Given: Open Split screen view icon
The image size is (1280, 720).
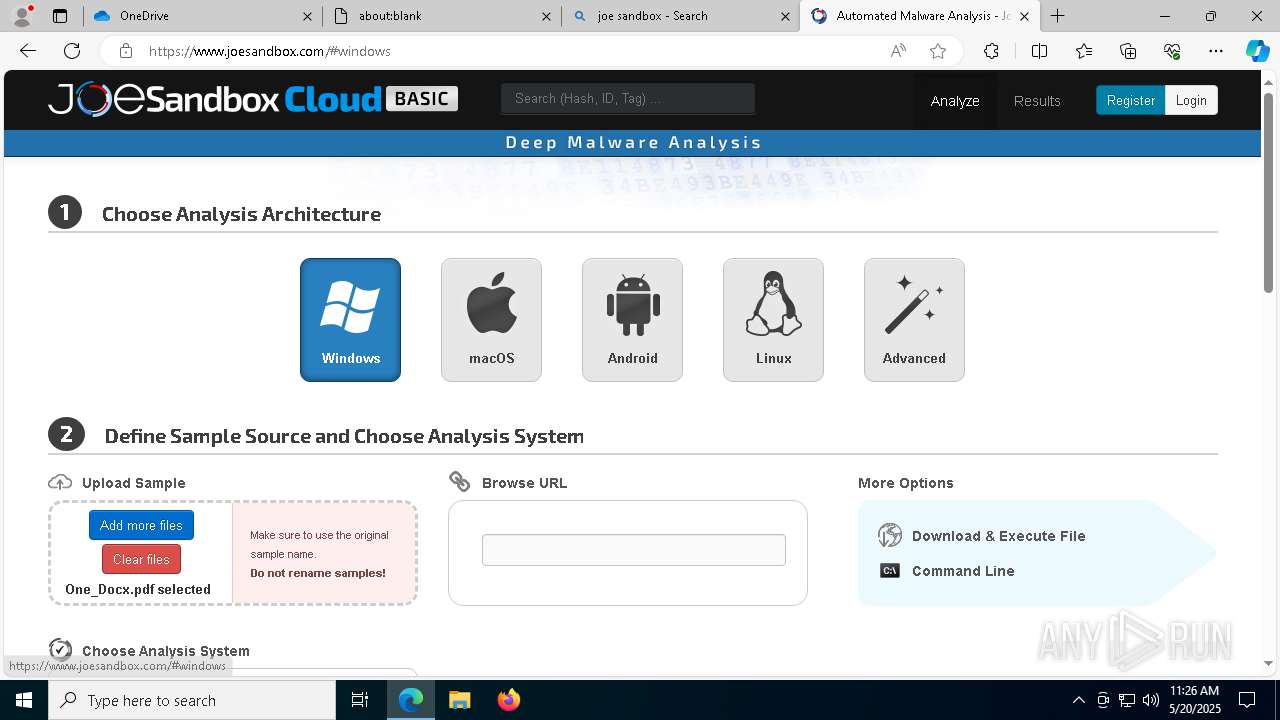Looking at the screenshot, I should pyautogui.click(x=1039, y=51).
